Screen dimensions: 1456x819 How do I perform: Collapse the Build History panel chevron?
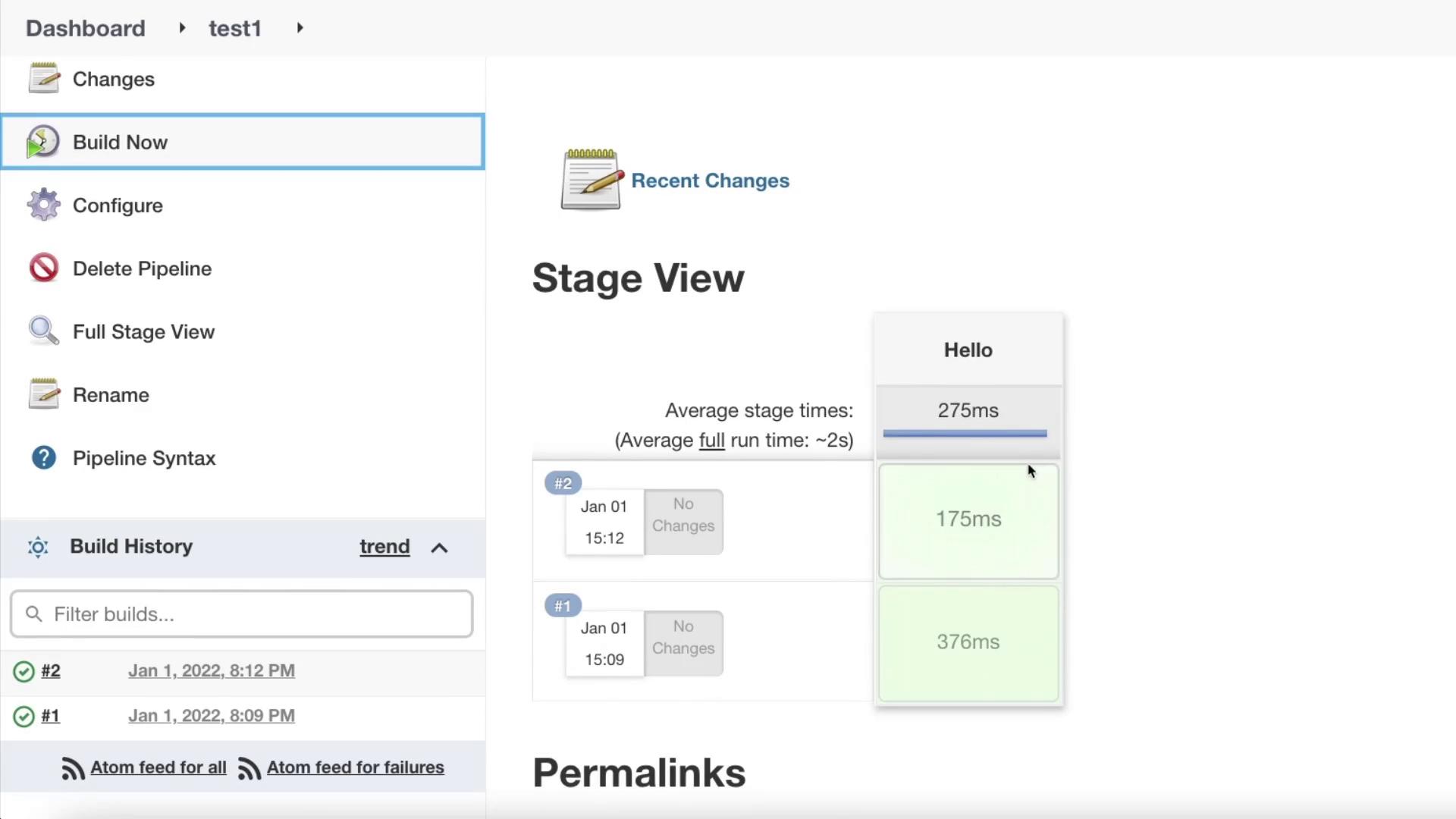pyautogui.click(x=439, y=548)
